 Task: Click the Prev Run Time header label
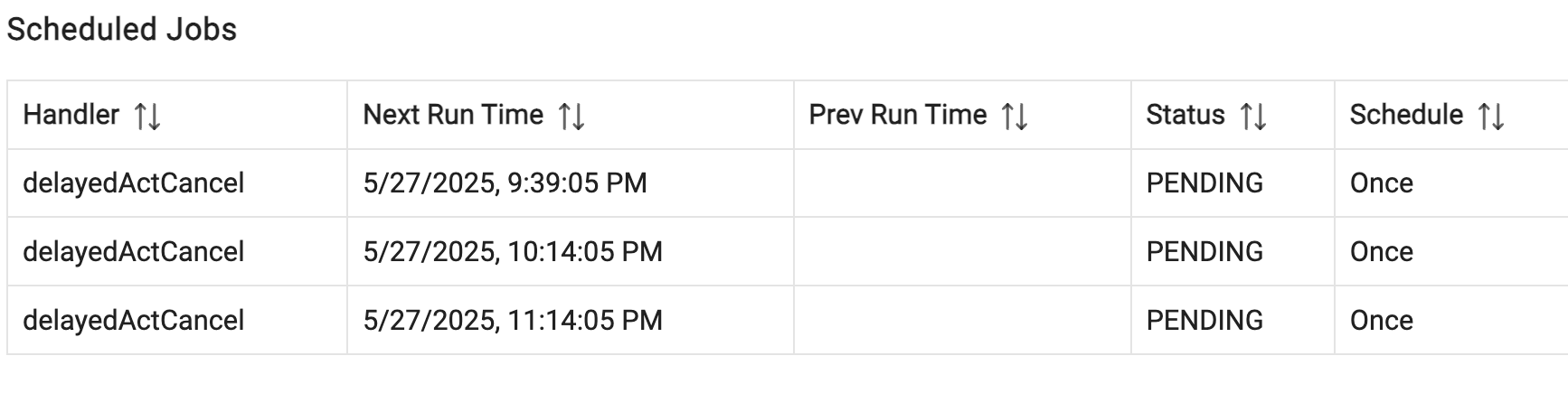pyautogui.click(x=898, y=115)
